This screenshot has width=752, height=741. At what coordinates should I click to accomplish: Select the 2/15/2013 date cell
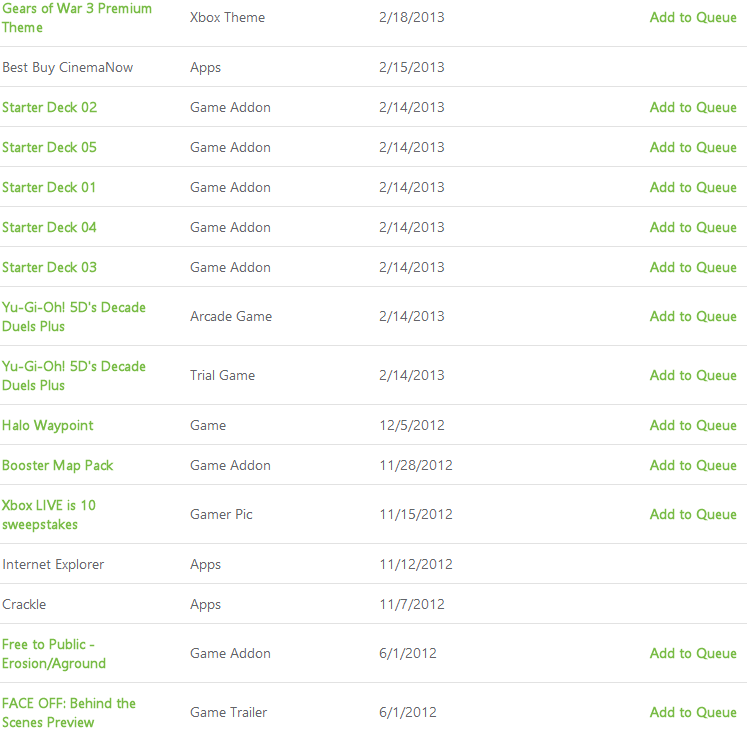[x=411, y=67]
